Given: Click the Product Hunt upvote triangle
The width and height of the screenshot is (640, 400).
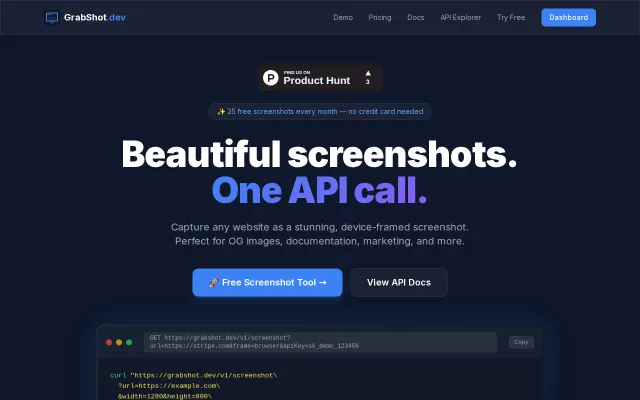Looking at the screenshot, I should 368,73.
